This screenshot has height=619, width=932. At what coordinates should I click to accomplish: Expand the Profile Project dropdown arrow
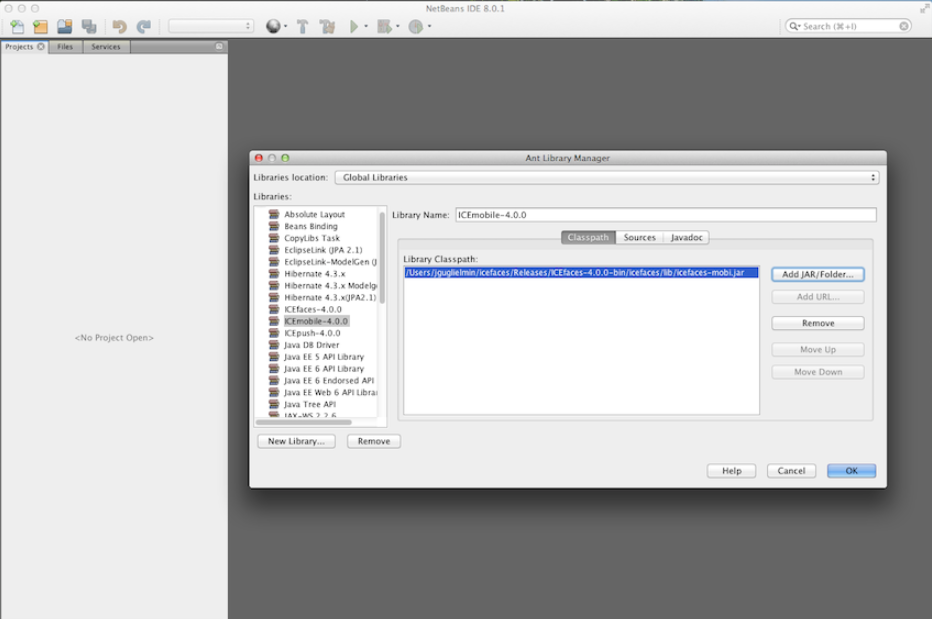[430, 27]
